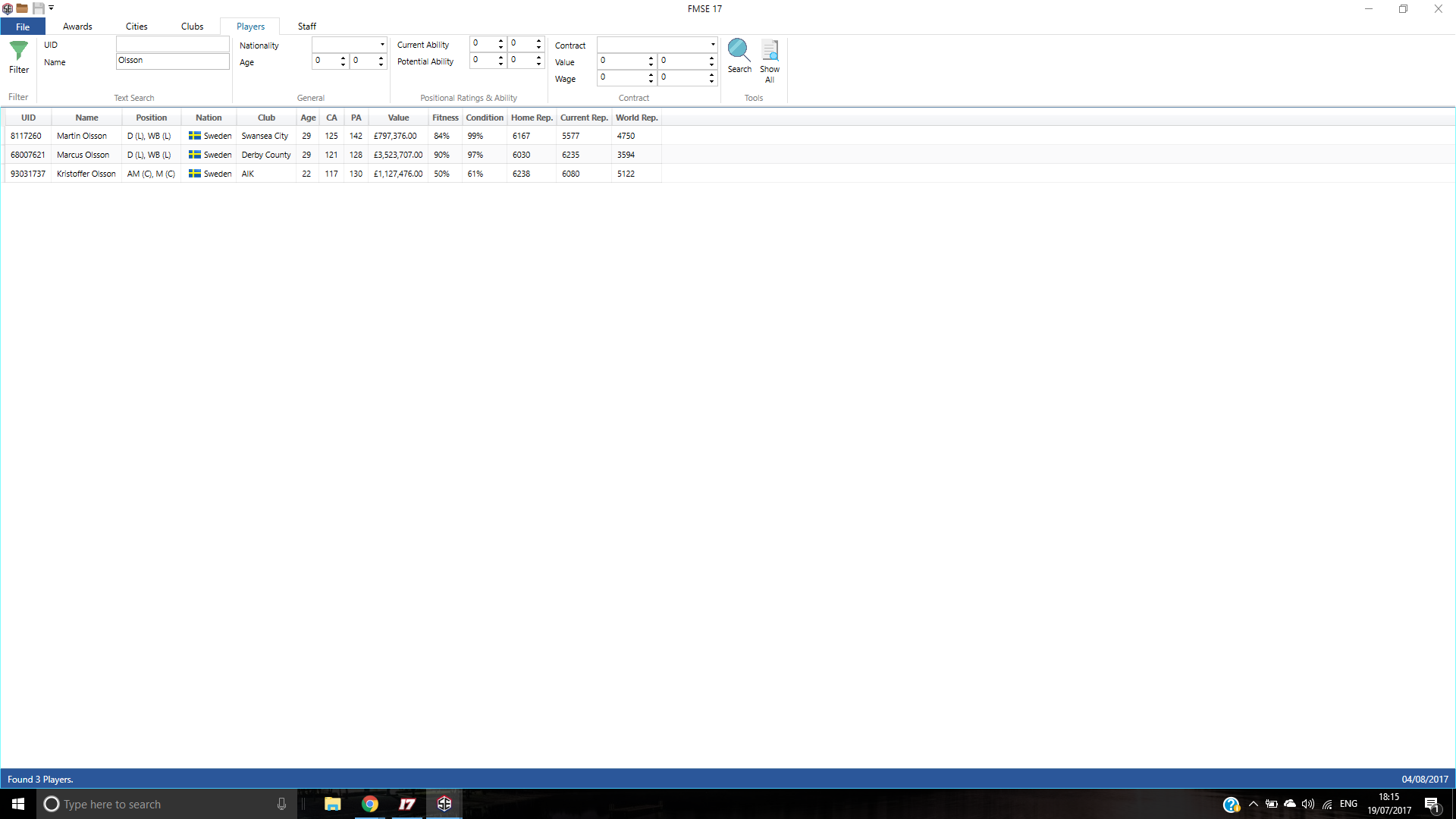This screenshot has height=819, width=1456.
Task: Sort by the PA column header
Action: (356, 118)
